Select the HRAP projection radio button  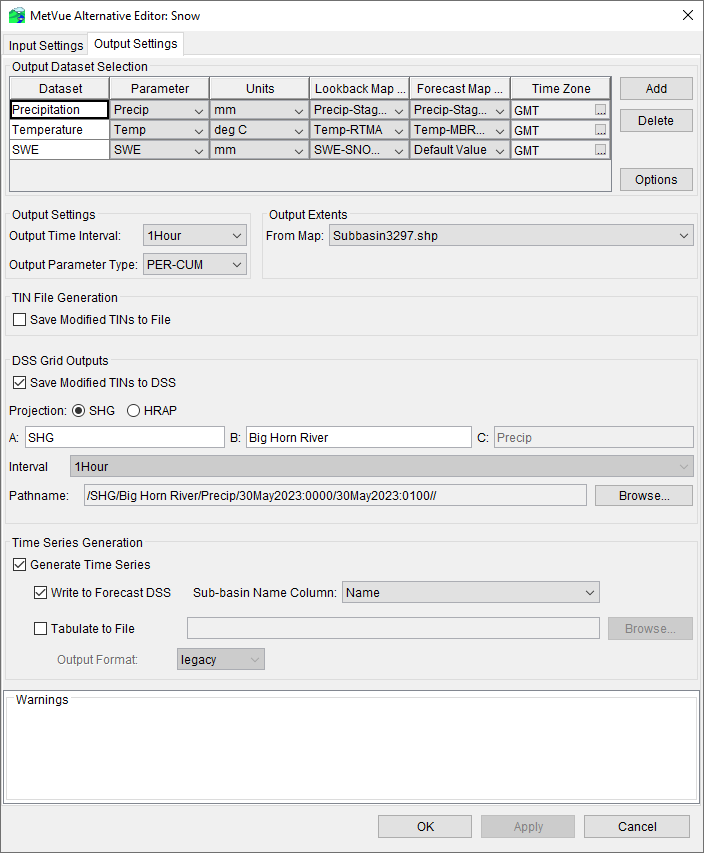click(x=133, y=411)
